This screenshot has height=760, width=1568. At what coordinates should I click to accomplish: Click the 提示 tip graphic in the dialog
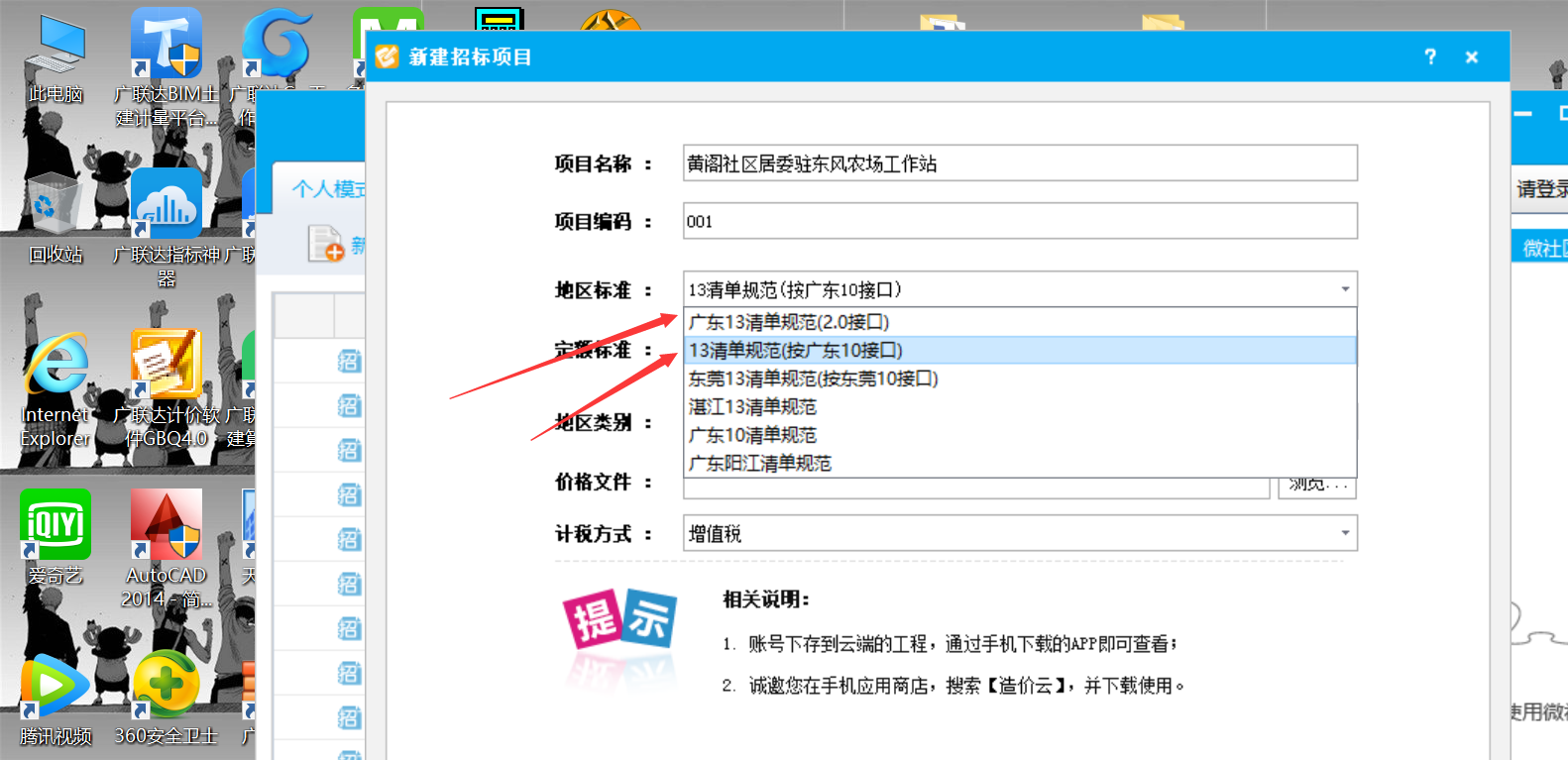620,620
